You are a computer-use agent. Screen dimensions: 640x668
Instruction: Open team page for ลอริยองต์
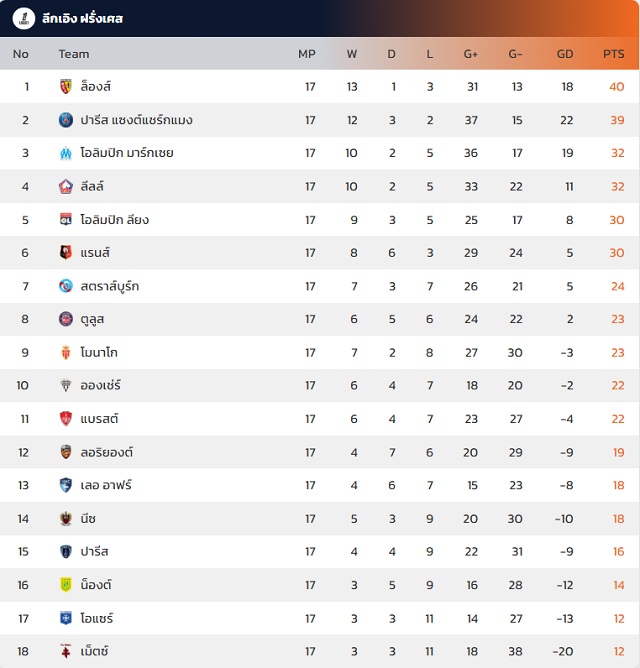pyautogui.click(x=107, y=452)
